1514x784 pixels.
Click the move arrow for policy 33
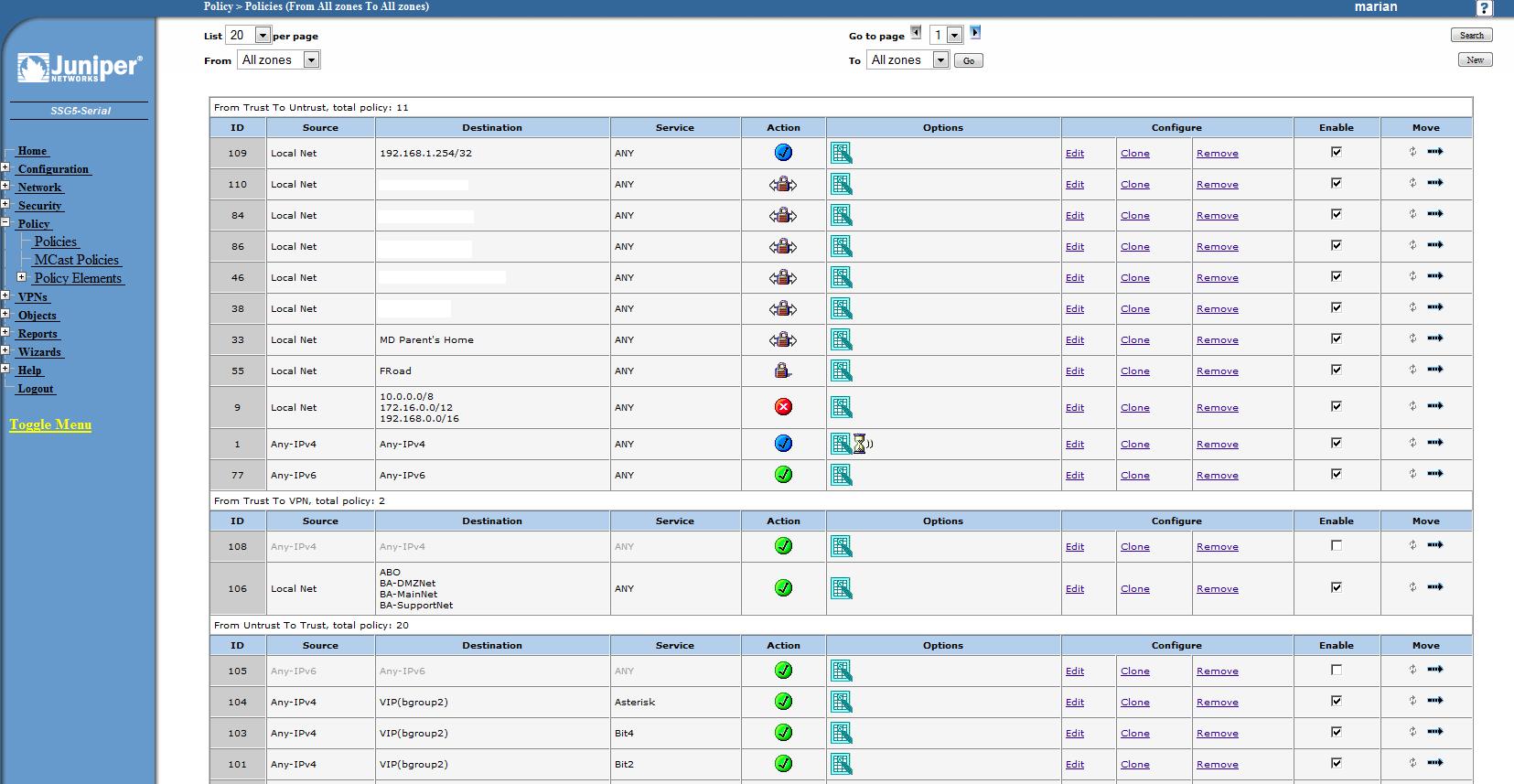1435,338
